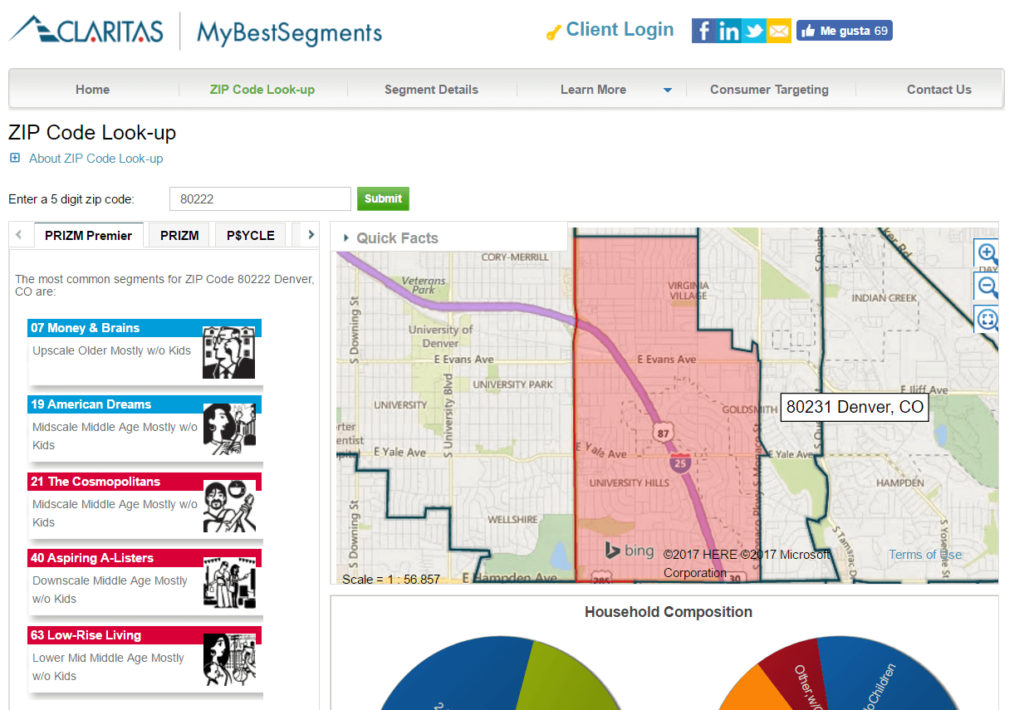Click dark red Other slice of right pie
1024x710 pixels.
(801, 675)
